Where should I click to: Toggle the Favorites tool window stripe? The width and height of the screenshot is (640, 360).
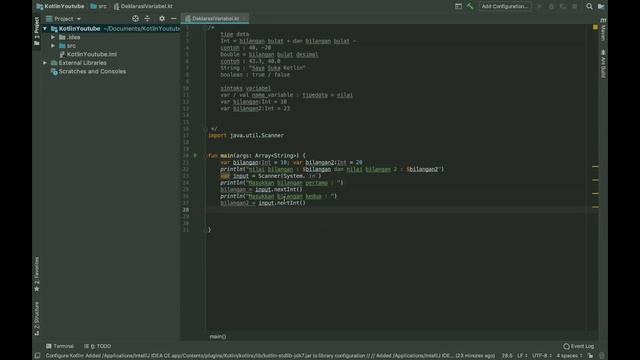37,274
